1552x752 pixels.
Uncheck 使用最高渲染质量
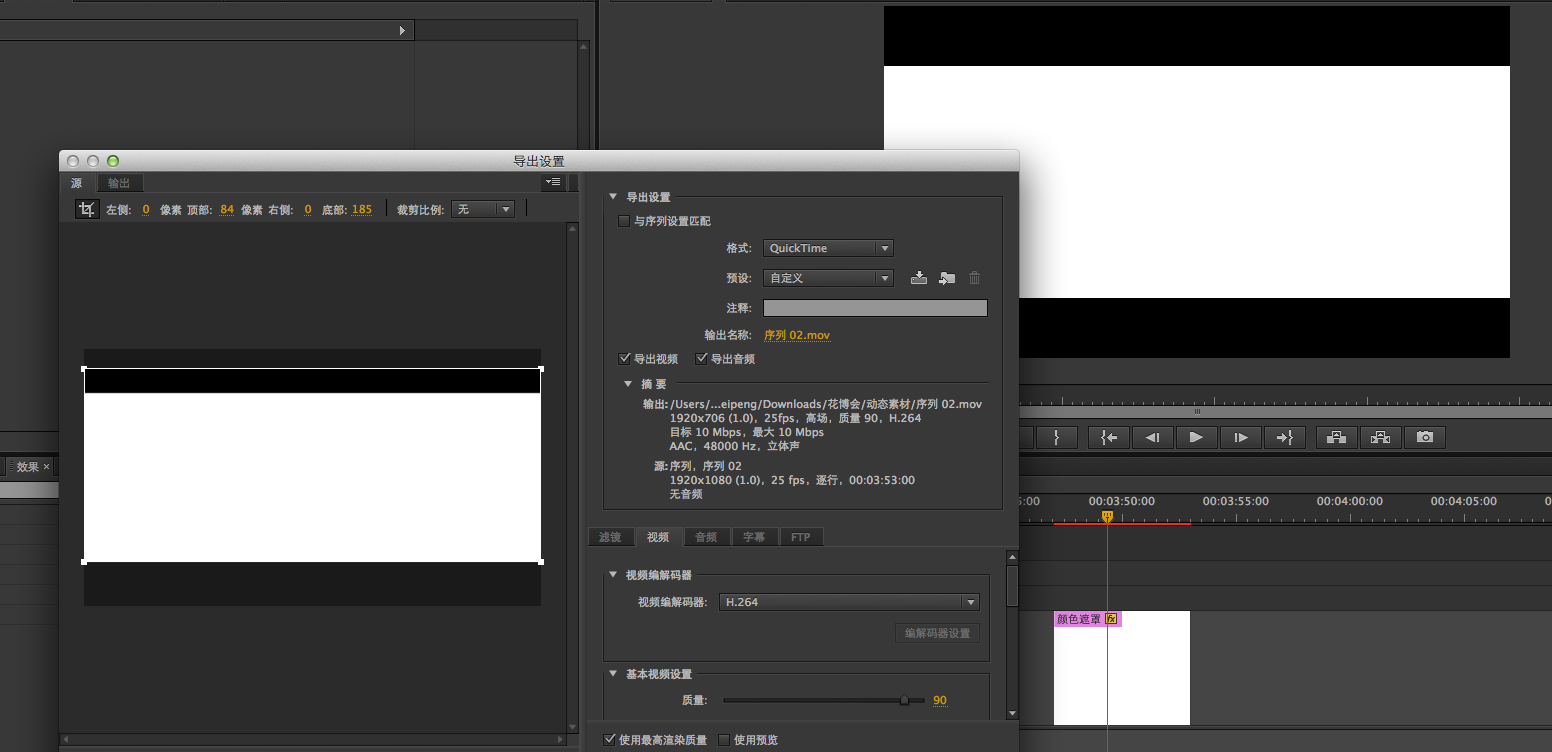[610, 739]
